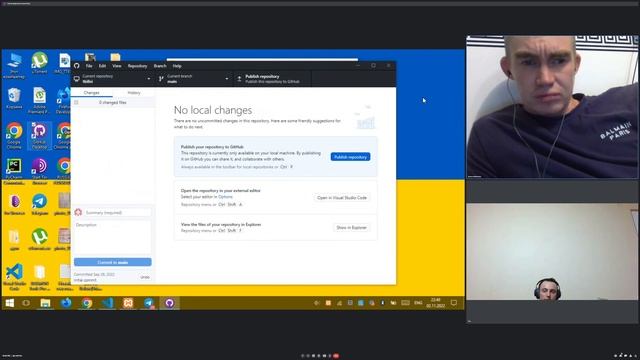
Task: Click the ENG language indicator in tray
Action: [x=418, y=303]
